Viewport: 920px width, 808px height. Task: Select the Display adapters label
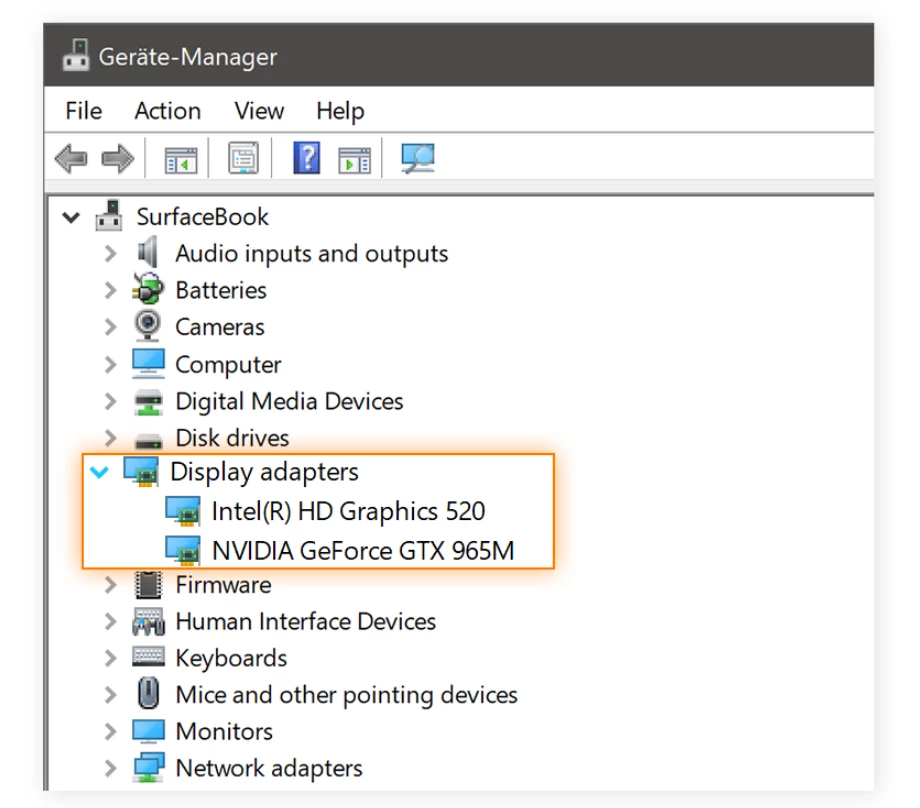(264, 472)
